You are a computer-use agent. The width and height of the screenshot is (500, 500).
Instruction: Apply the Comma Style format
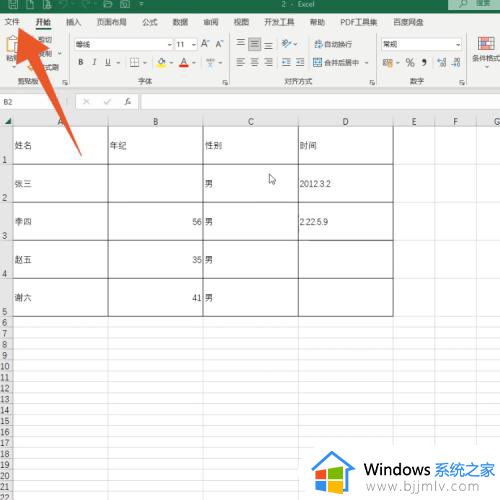tap(424, 62)
